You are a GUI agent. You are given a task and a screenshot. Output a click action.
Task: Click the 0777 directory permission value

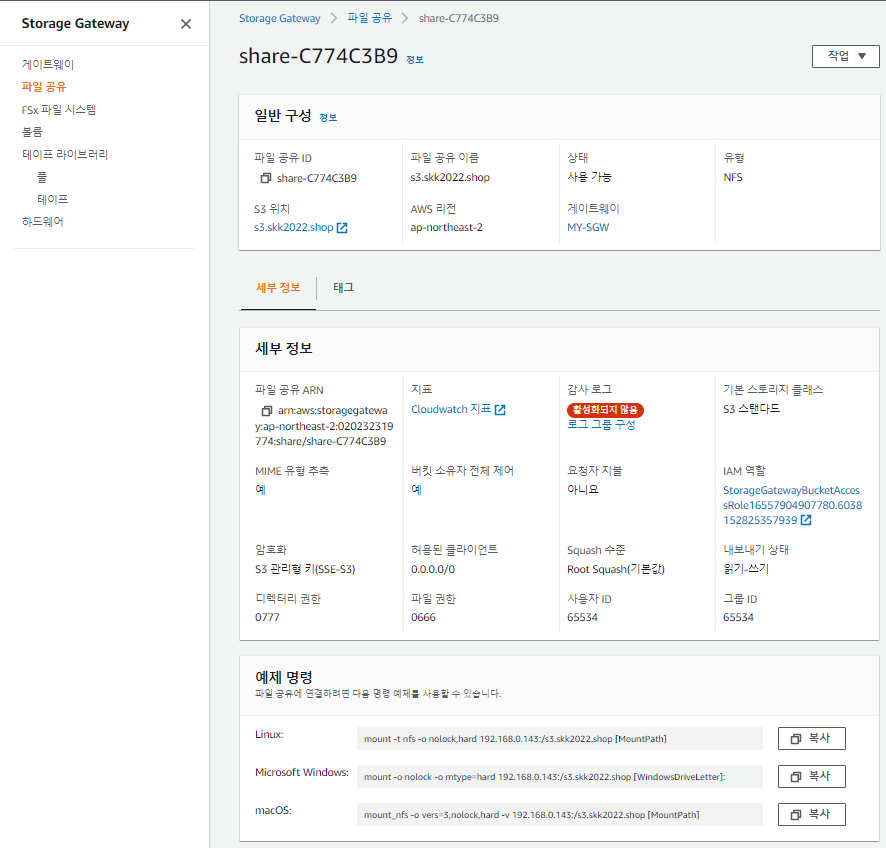click(x=267, y=617)
